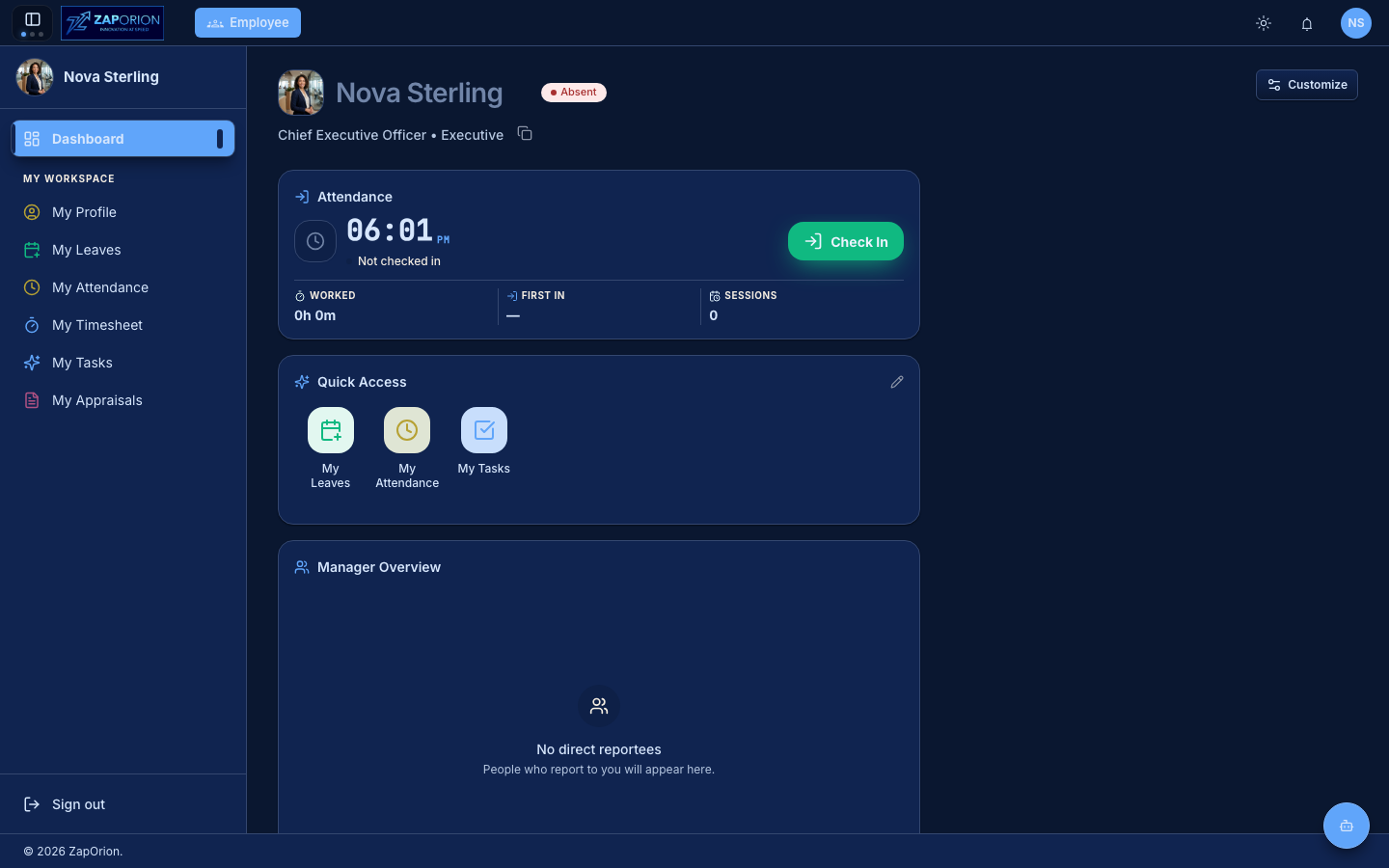Click the ZapOrion logo
Image resolution: width=1389 pixels, height=868 pixels.
coord(112,22)
